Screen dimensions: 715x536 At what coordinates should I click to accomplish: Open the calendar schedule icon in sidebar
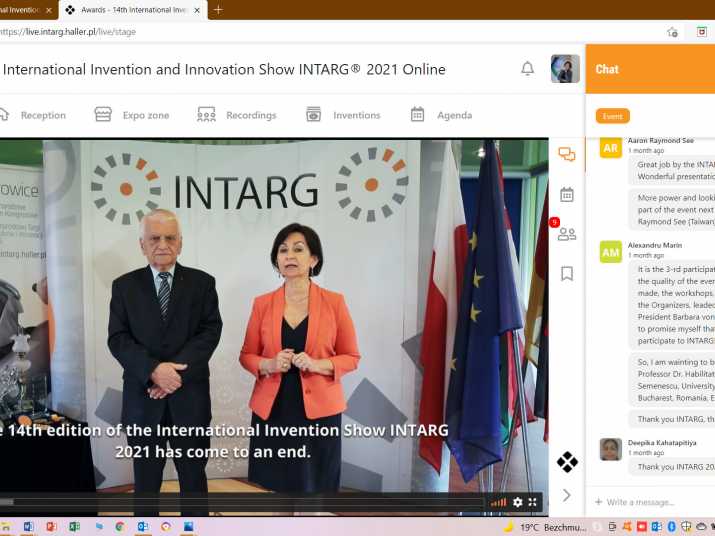click(x=567, y=194)
